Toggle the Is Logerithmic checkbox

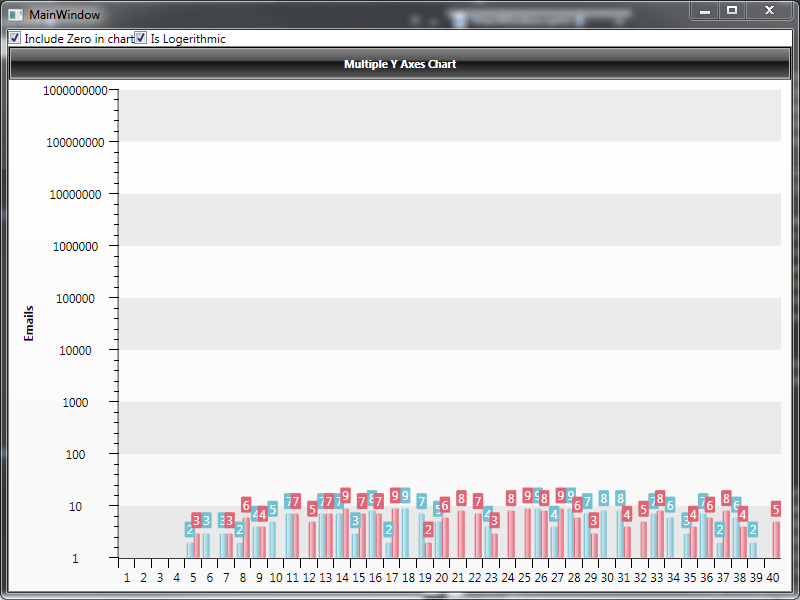point(141,38)
